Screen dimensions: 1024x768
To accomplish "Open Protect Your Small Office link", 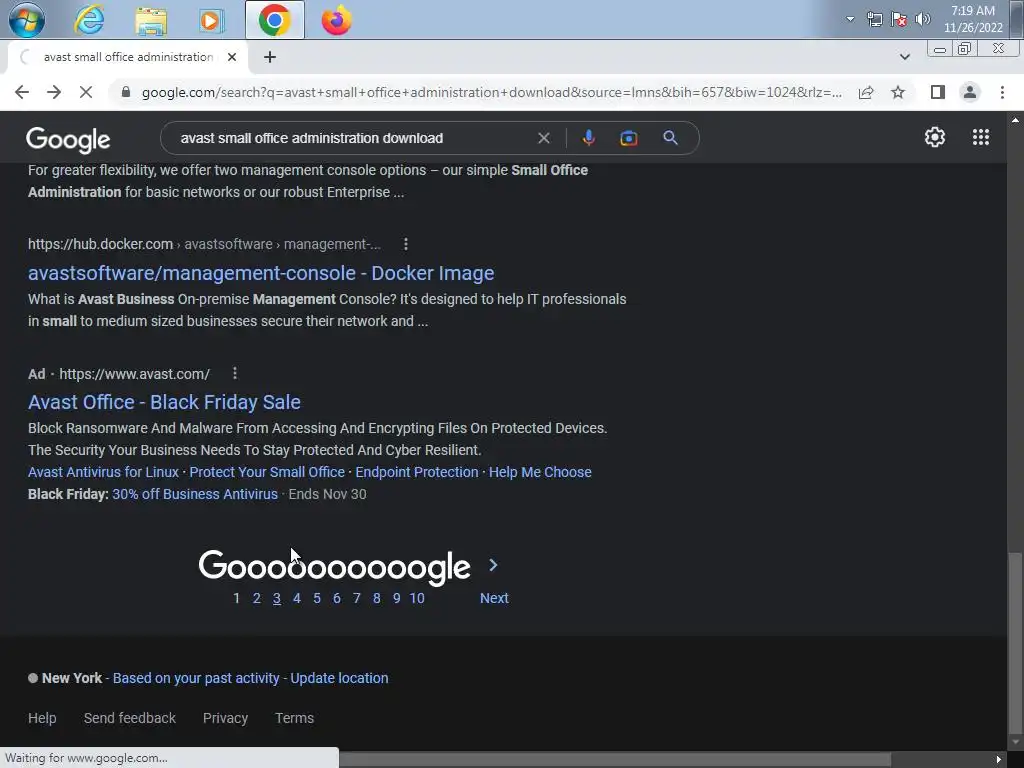I will point(267,472).
